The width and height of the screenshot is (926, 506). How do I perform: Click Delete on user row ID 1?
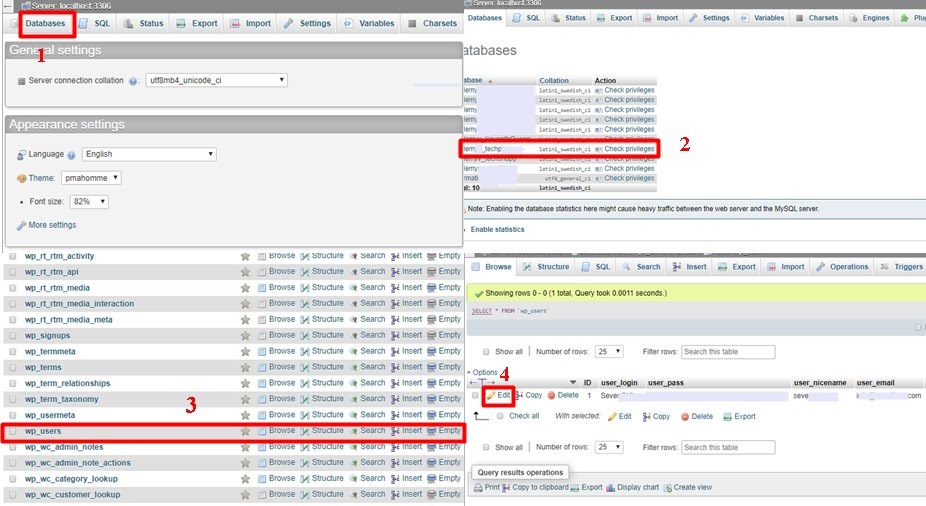click(563, 396)
